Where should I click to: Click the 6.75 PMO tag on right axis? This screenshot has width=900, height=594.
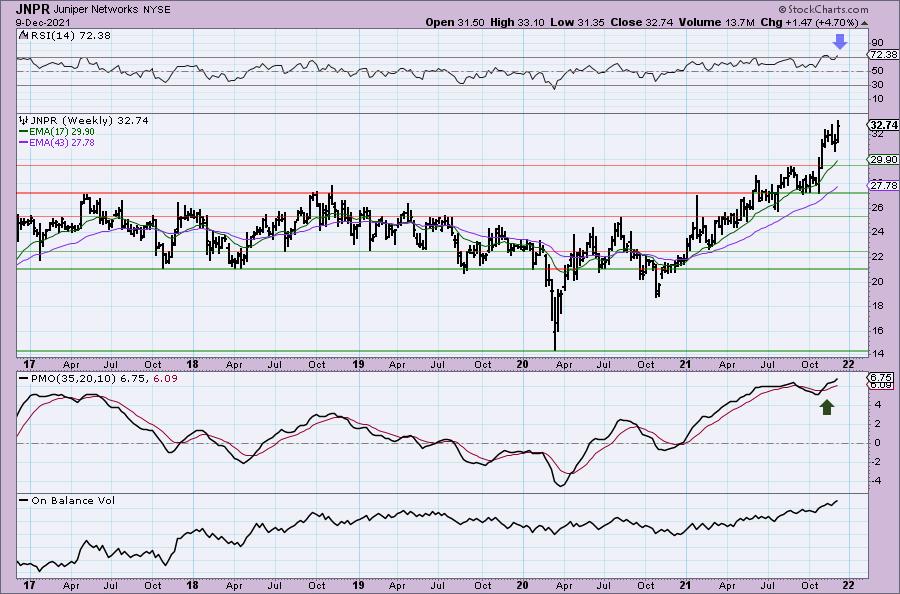(x=881, y=378)
